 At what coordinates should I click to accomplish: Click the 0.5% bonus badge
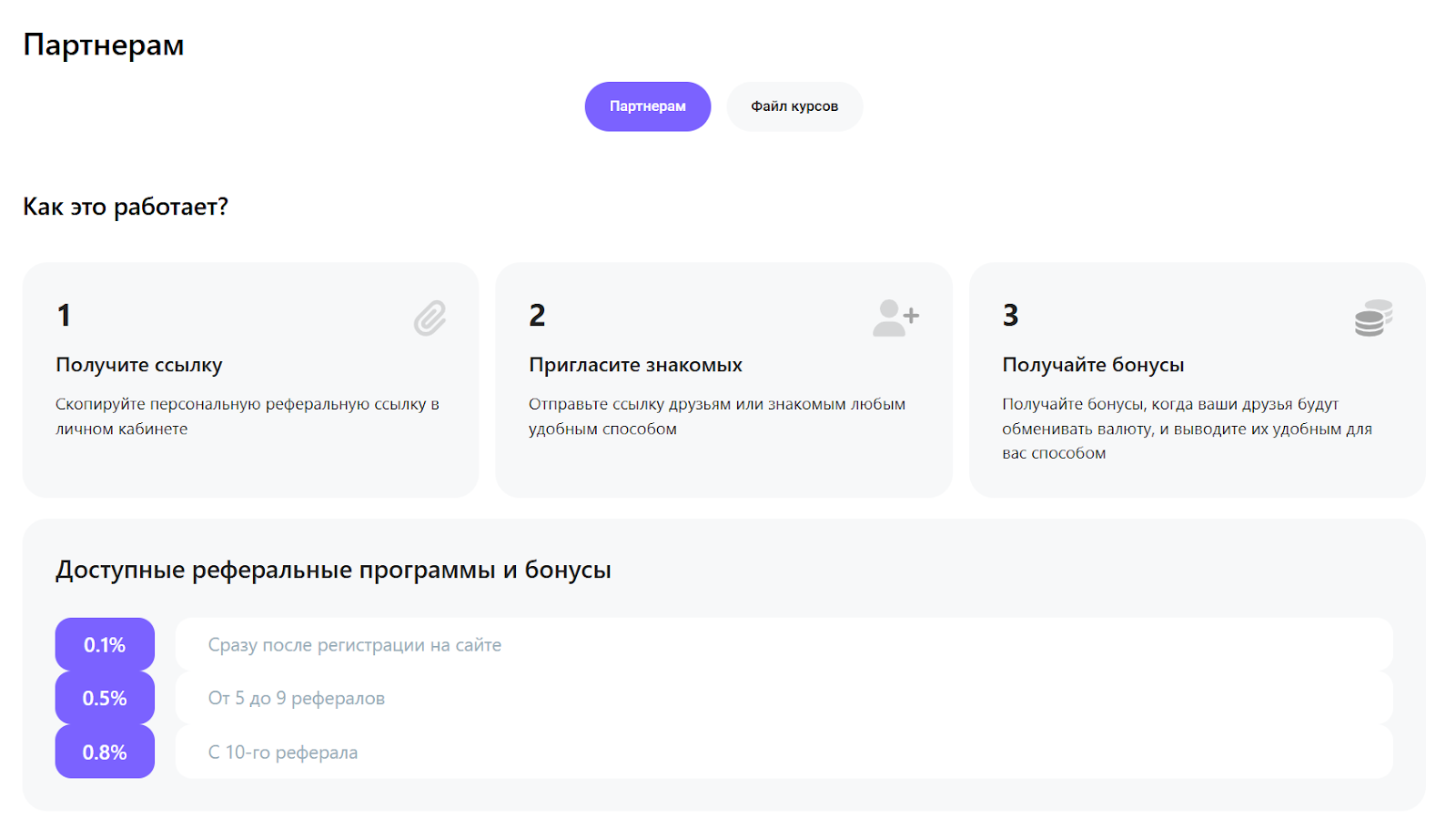click(x=105, y=698)
